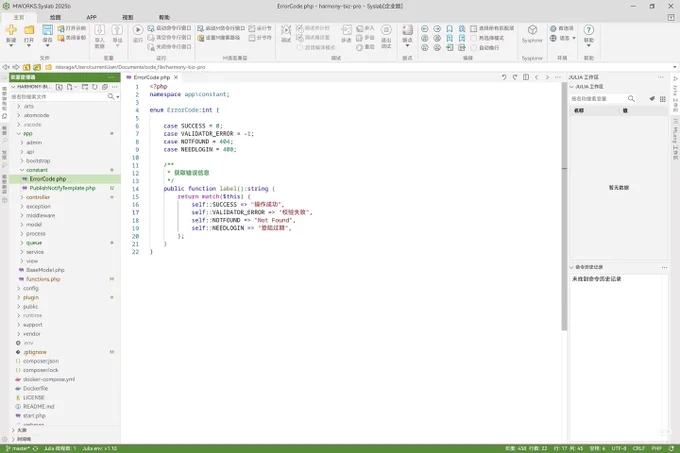
Task: Expand the config folder
Action: pos(19,288)
